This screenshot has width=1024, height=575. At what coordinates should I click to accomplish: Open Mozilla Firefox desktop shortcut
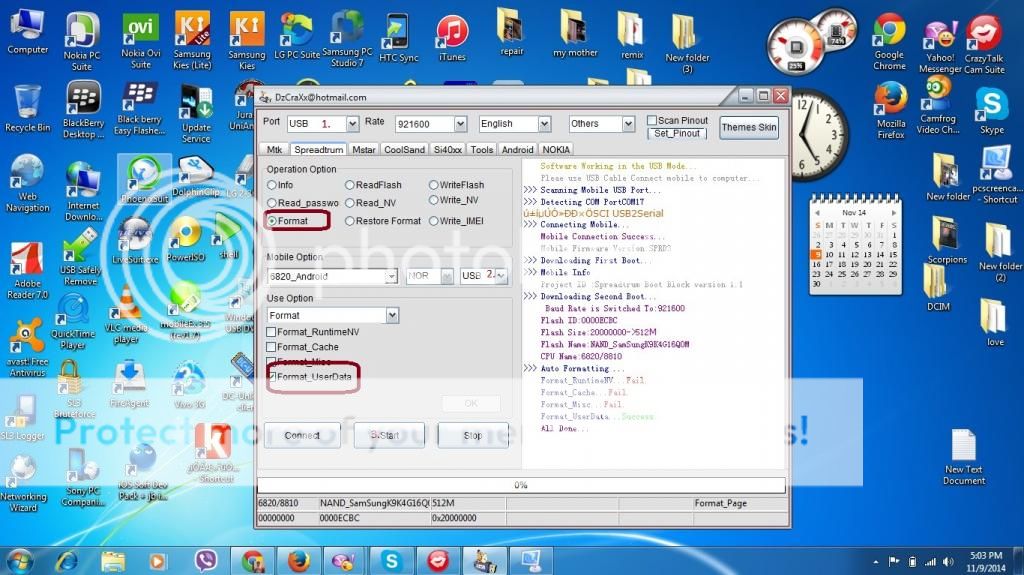pyautogui.click(x=890, y=104)
